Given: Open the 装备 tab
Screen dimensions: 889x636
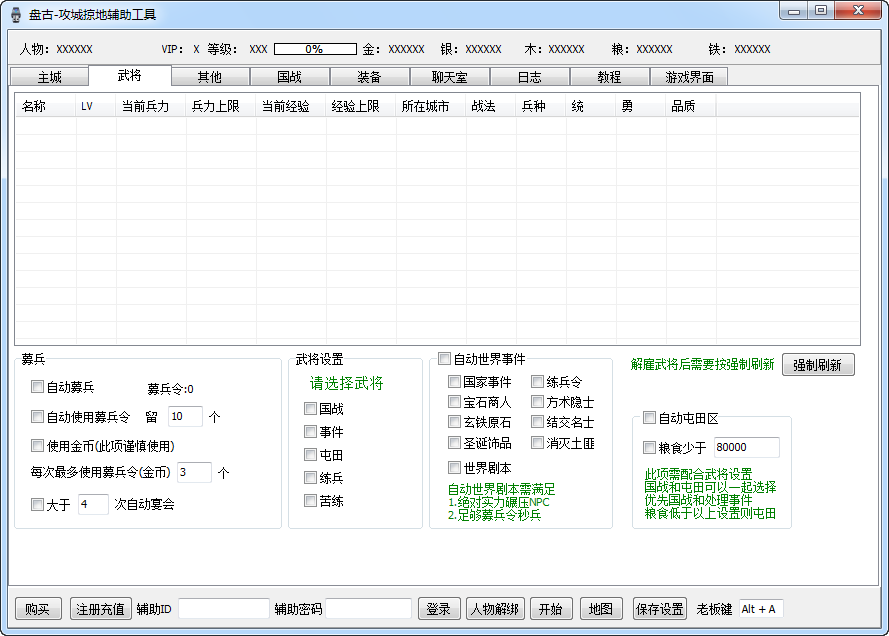Looking at the screenshot, I should coord(369,76).
